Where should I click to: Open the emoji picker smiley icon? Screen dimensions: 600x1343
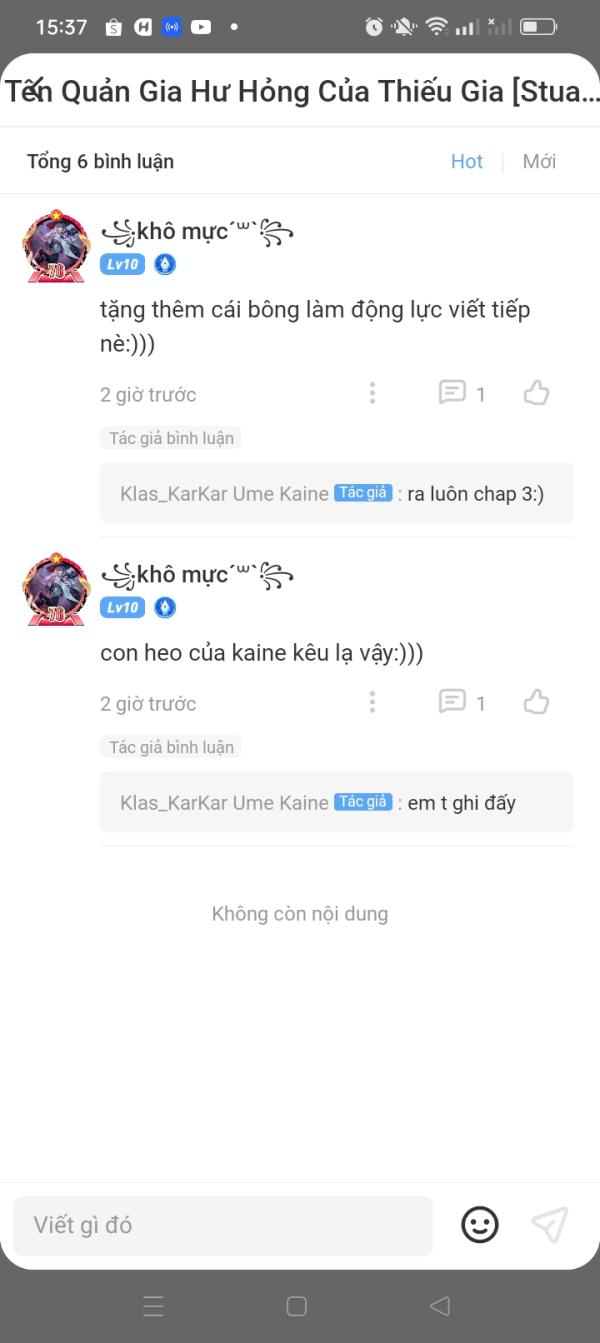point(480,1224)
